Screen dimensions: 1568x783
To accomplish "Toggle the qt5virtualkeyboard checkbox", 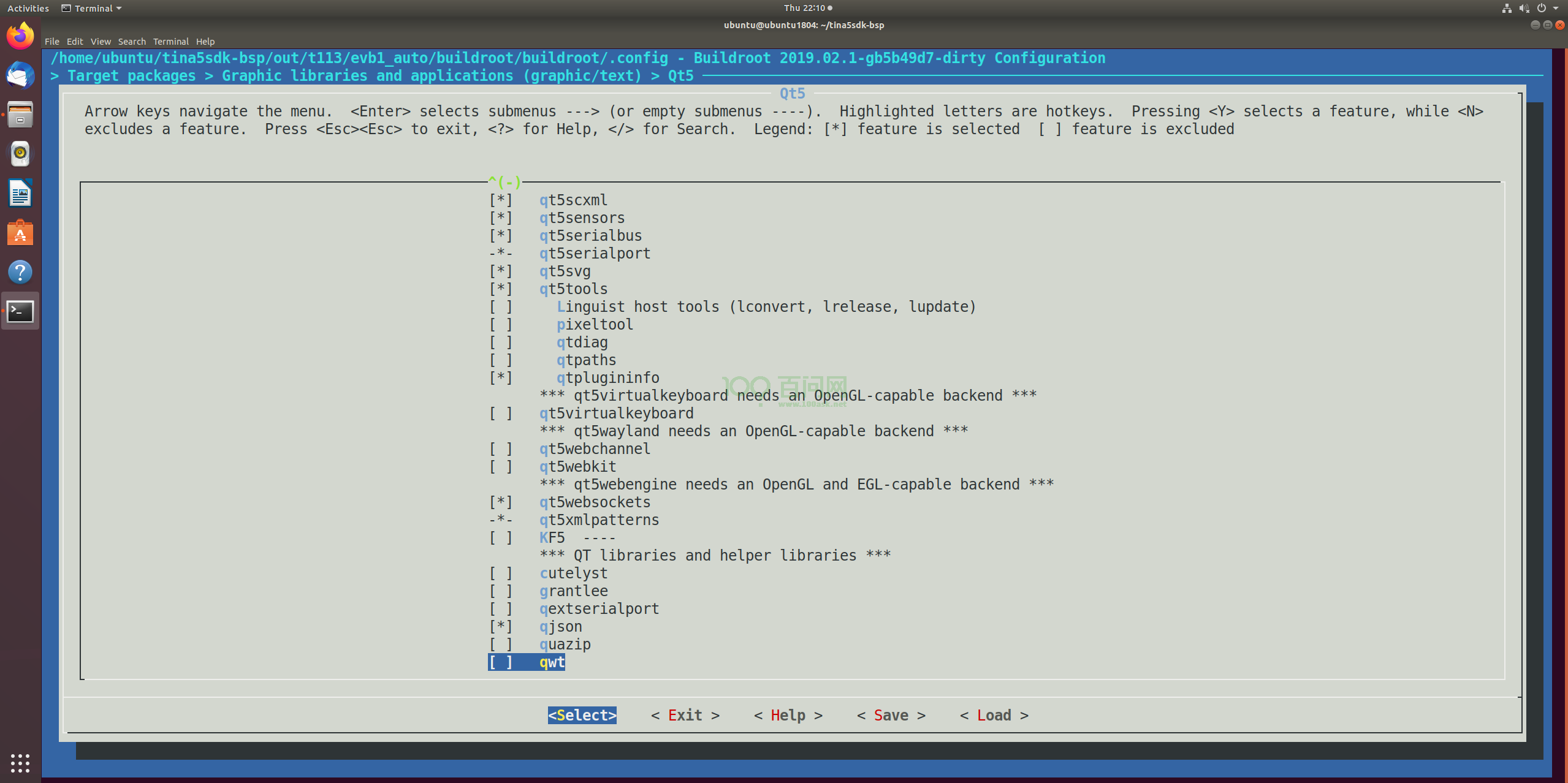I will 500,414.
